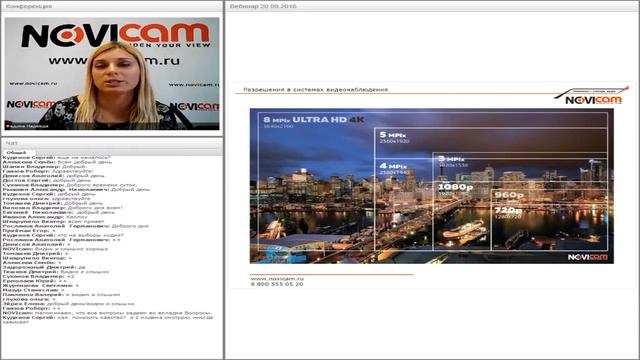Screen dimensions: 640x360
Task: Click Иванов Александр's 'Хеллоу' message
Action: click(x=45, y=217)
